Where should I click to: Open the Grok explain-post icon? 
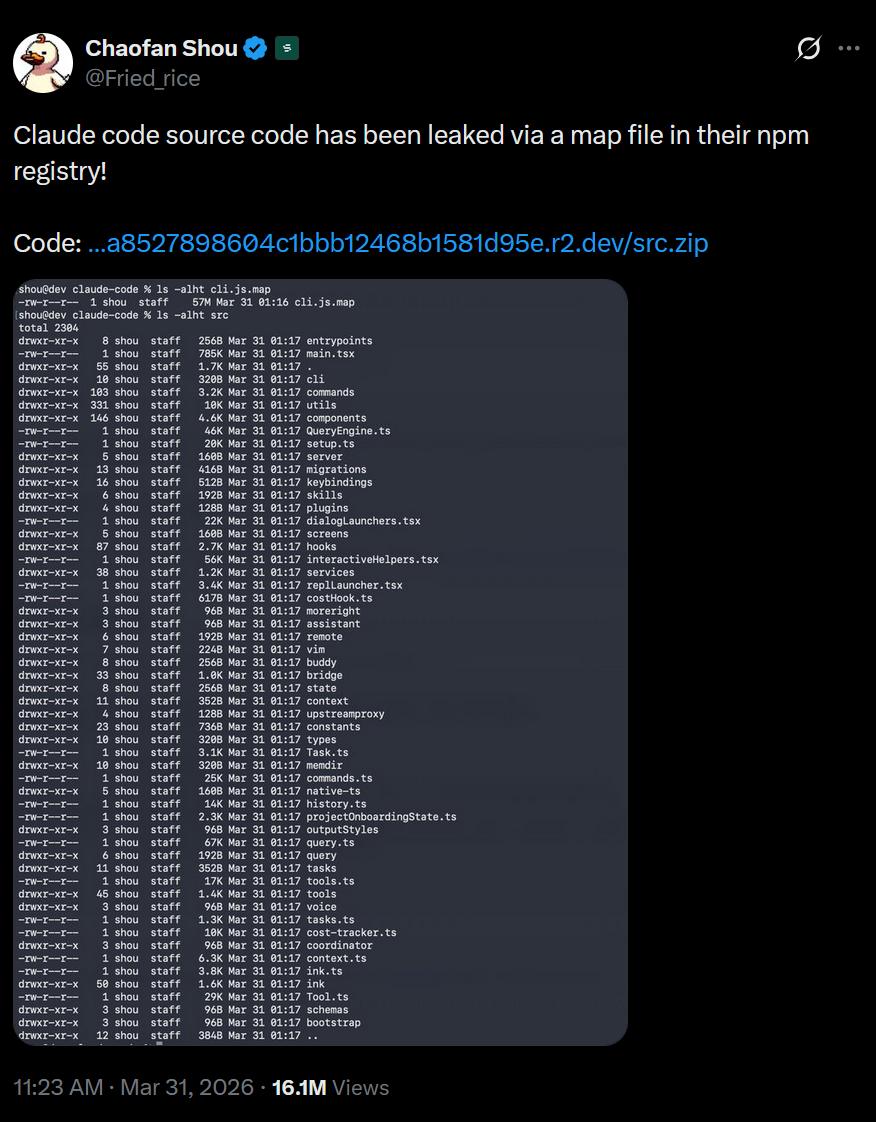pyautogui.click(x=808, y=49)
